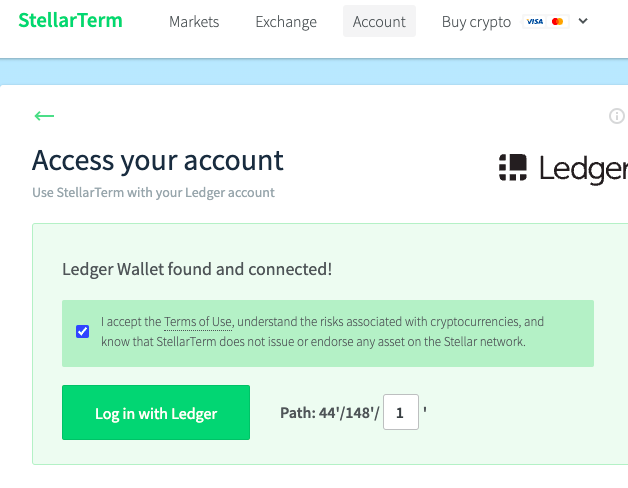This screenshot has height=488, width=628.
Task: Open the Buy crypto option
Action: tap(476, 22)
